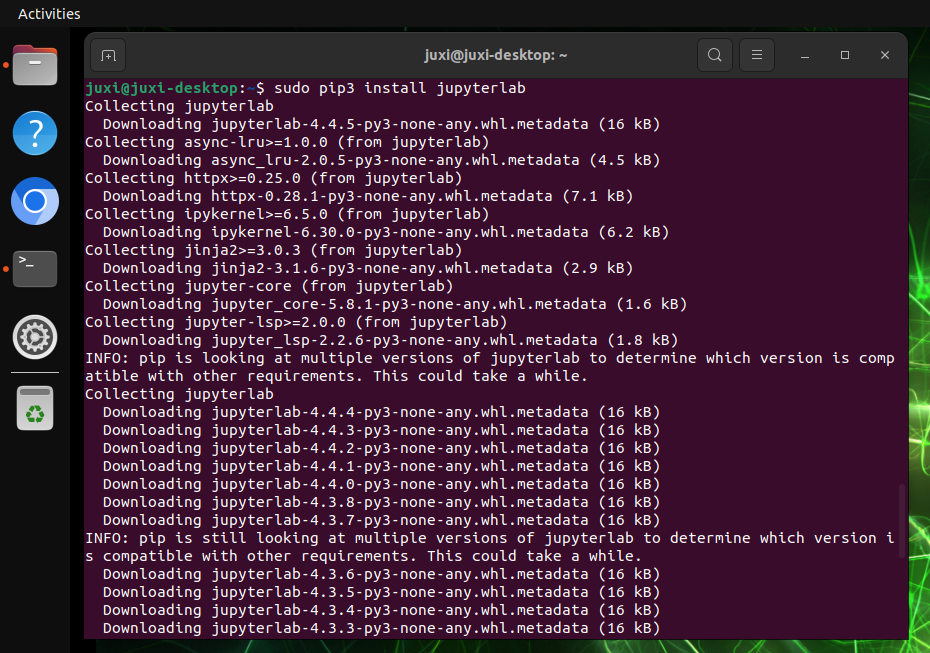Viewport: 930px width, 653px height.
Task: Click the terminal title 'juxi@juxi-desktop: ~'
Action: [495, 55]
